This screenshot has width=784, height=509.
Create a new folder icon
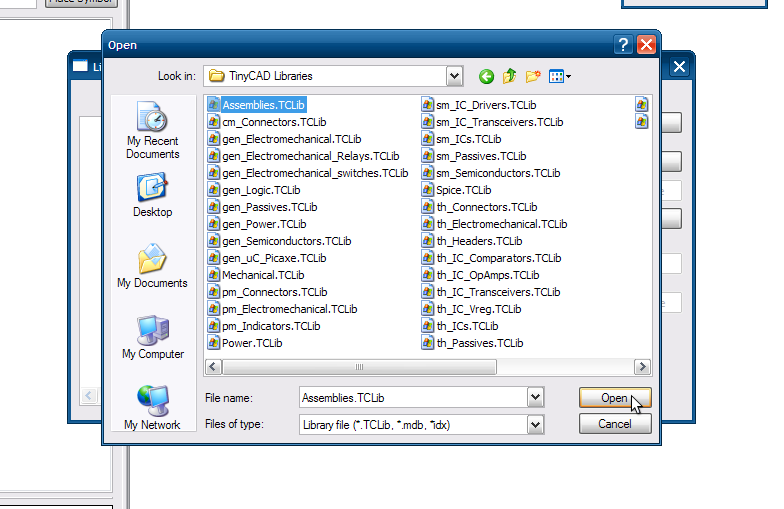coord(533,76)
